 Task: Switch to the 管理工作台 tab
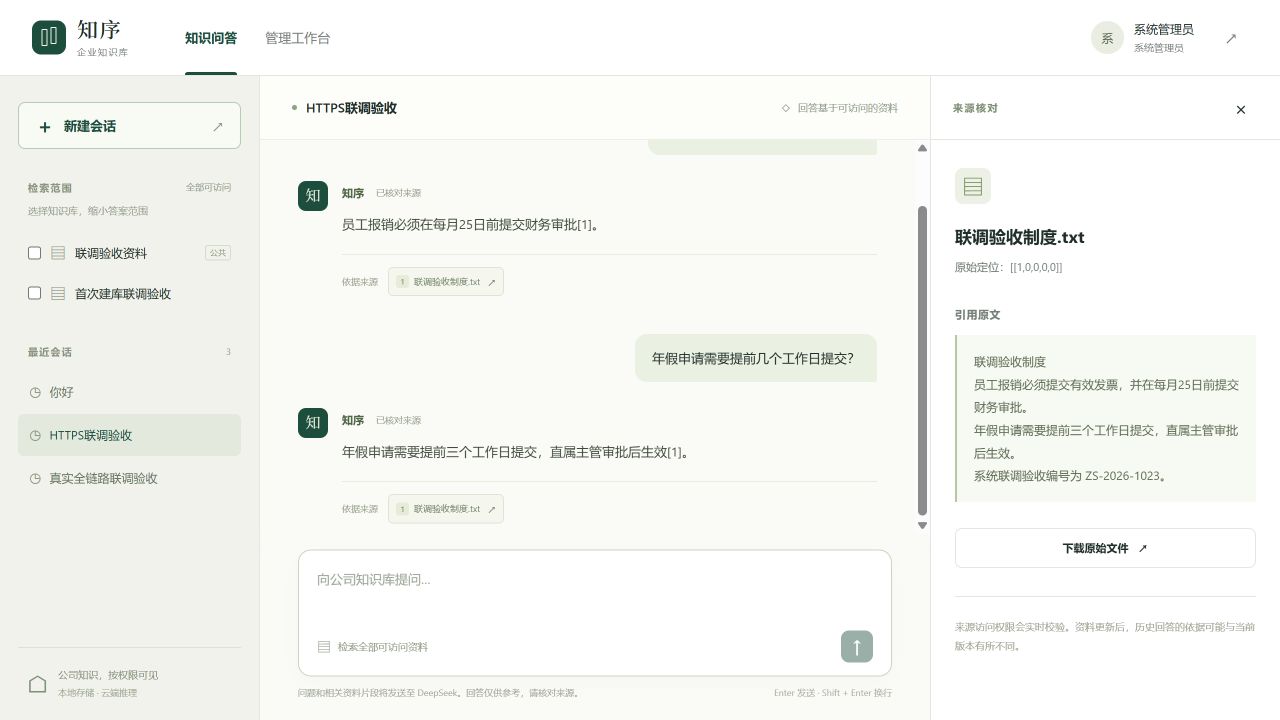[297, 38]
